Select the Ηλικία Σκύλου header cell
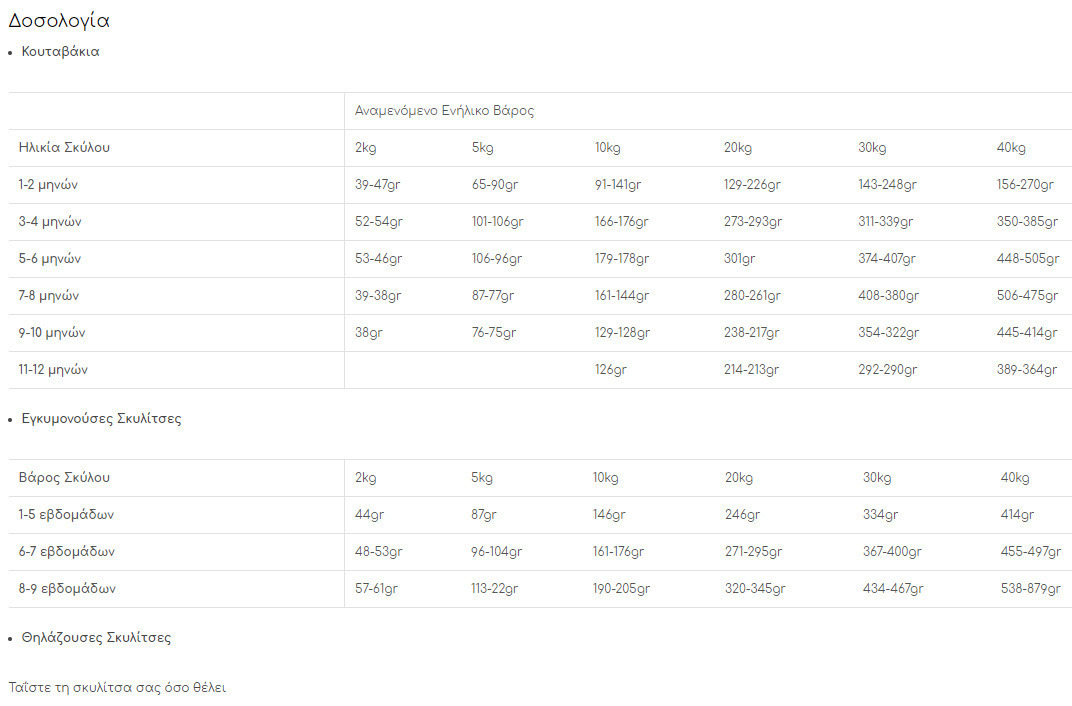This screenshot has width=1072, height=706. click(x=64, y=148)
